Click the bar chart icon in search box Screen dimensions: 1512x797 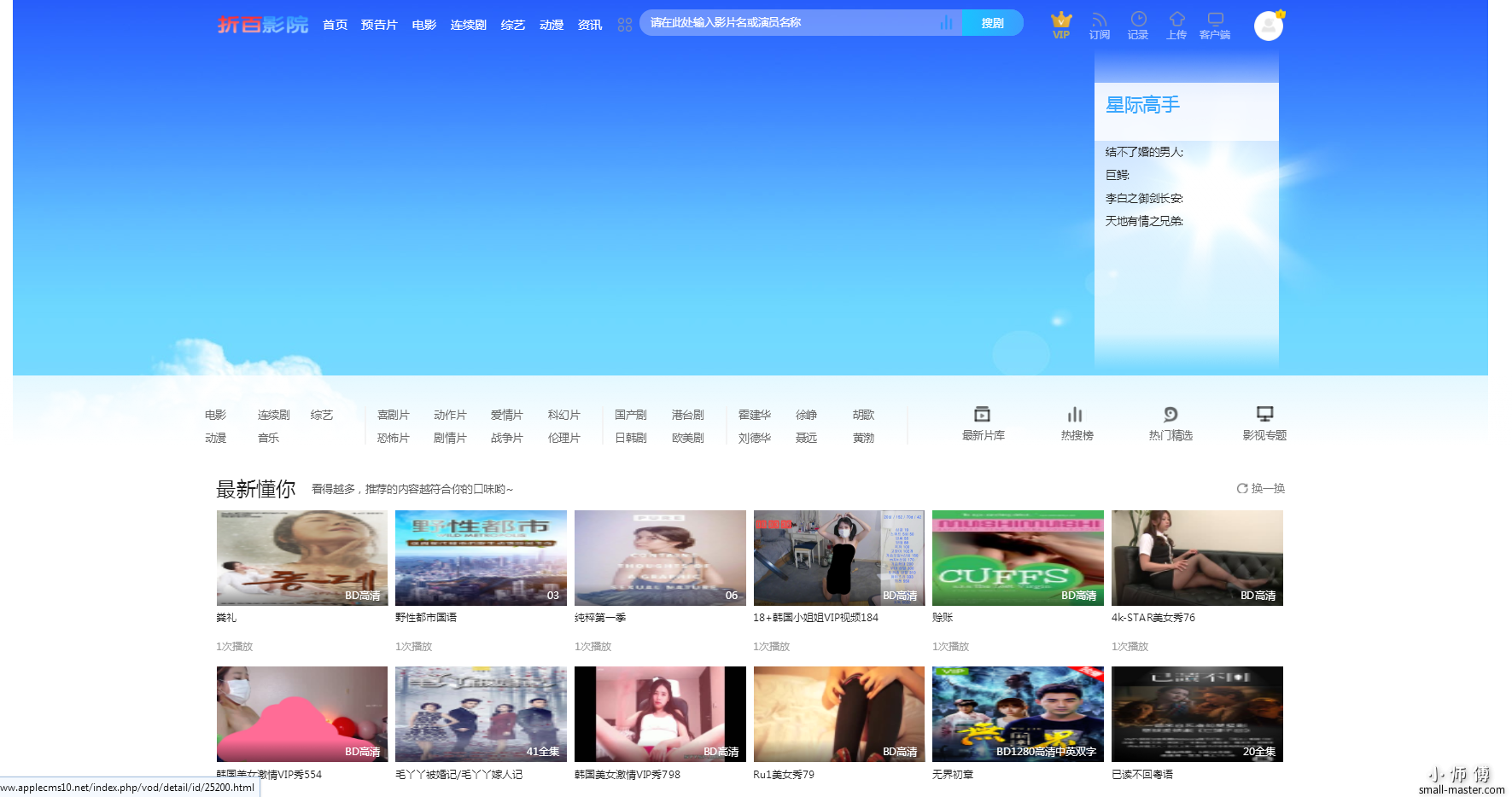pyautogui.click(x=946, y=23)
